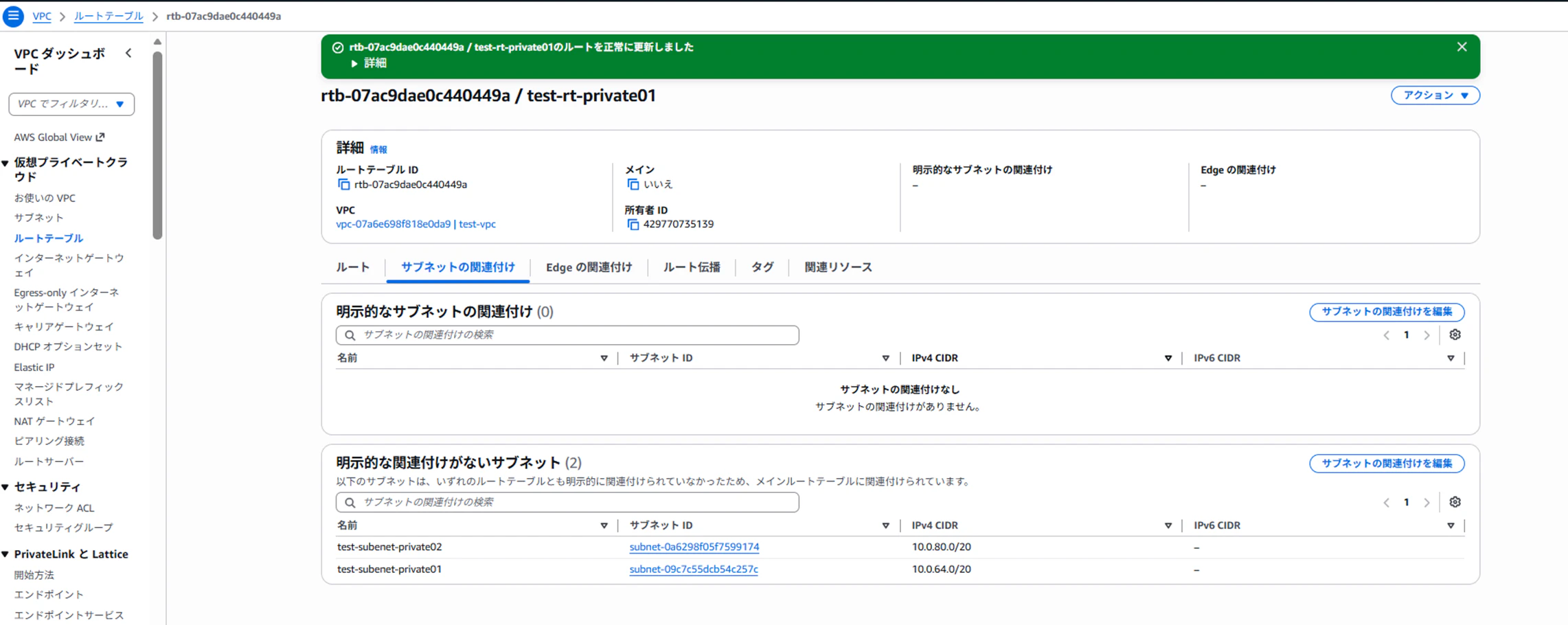The image size is (1568, 625).
Task: Open table settings gear for subnets without explicit associations
Action: 1455,503
